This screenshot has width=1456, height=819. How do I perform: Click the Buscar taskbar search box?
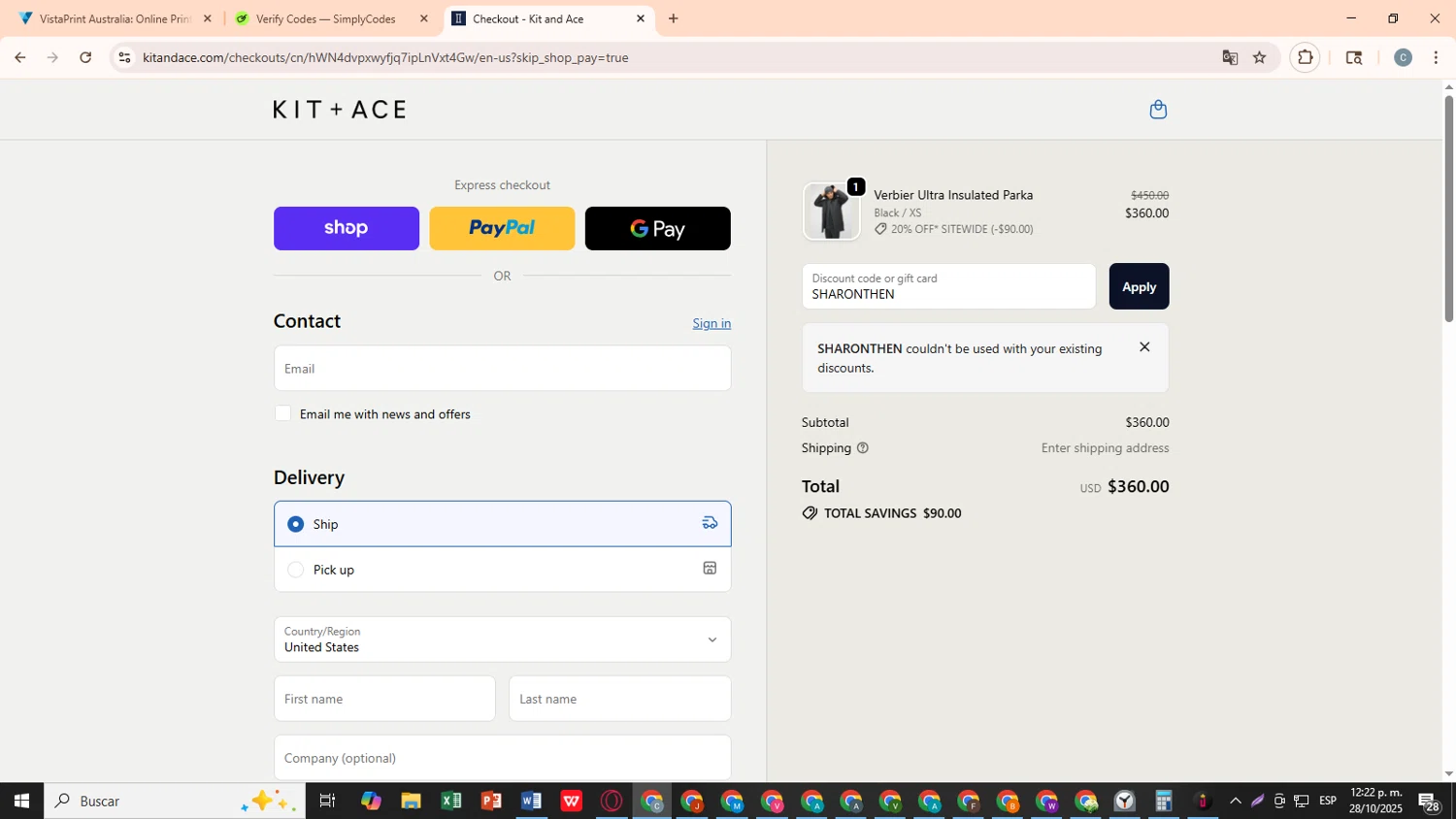175,801
